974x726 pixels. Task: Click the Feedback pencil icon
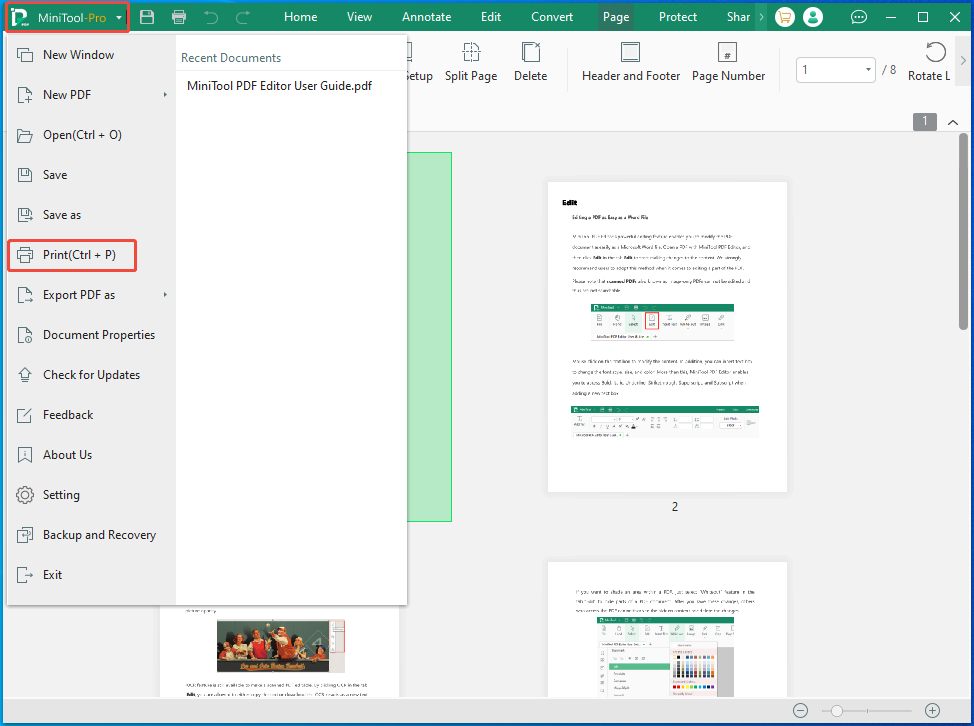pos(25,415)
